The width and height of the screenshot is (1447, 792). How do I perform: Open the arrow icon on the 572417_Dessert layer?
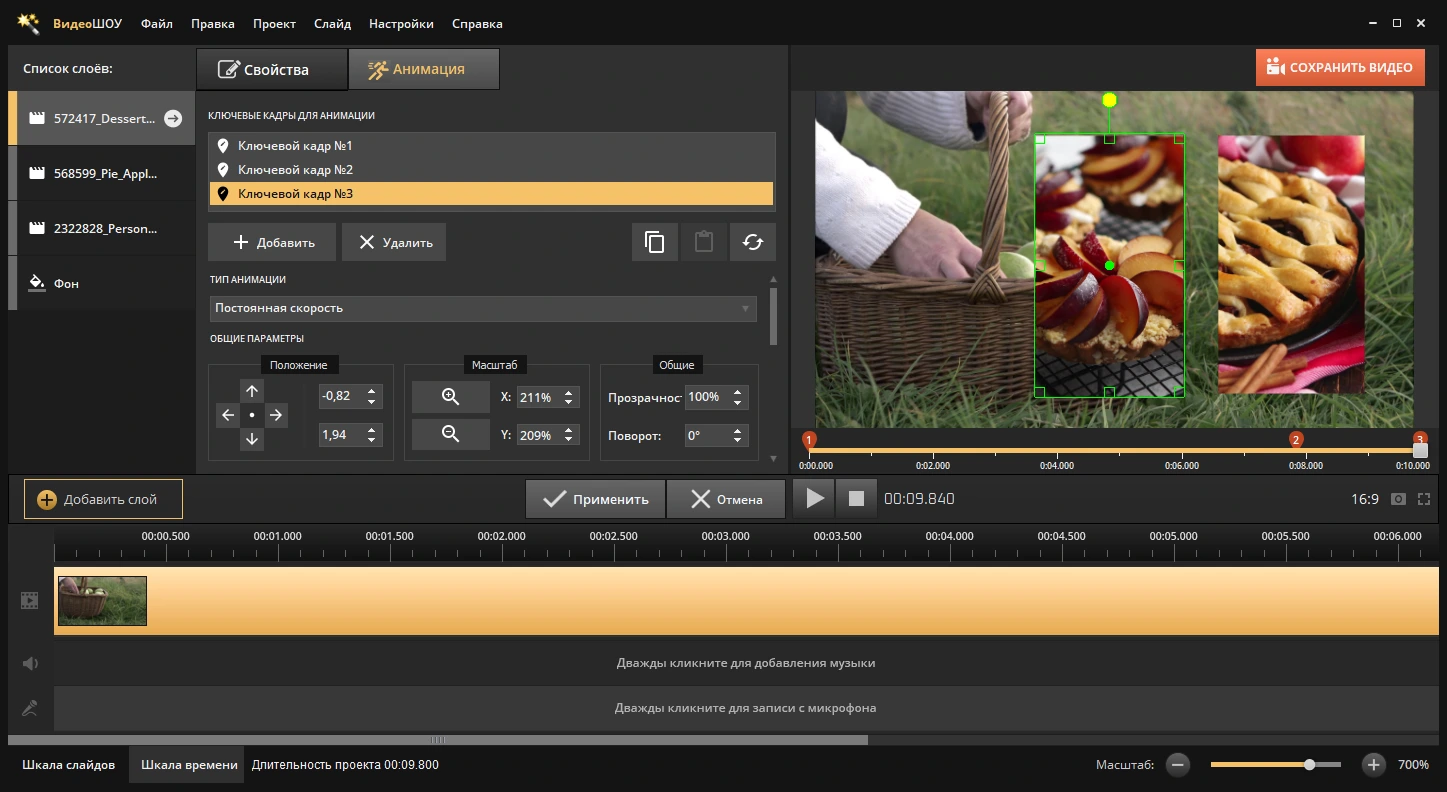tap(173, 118)
